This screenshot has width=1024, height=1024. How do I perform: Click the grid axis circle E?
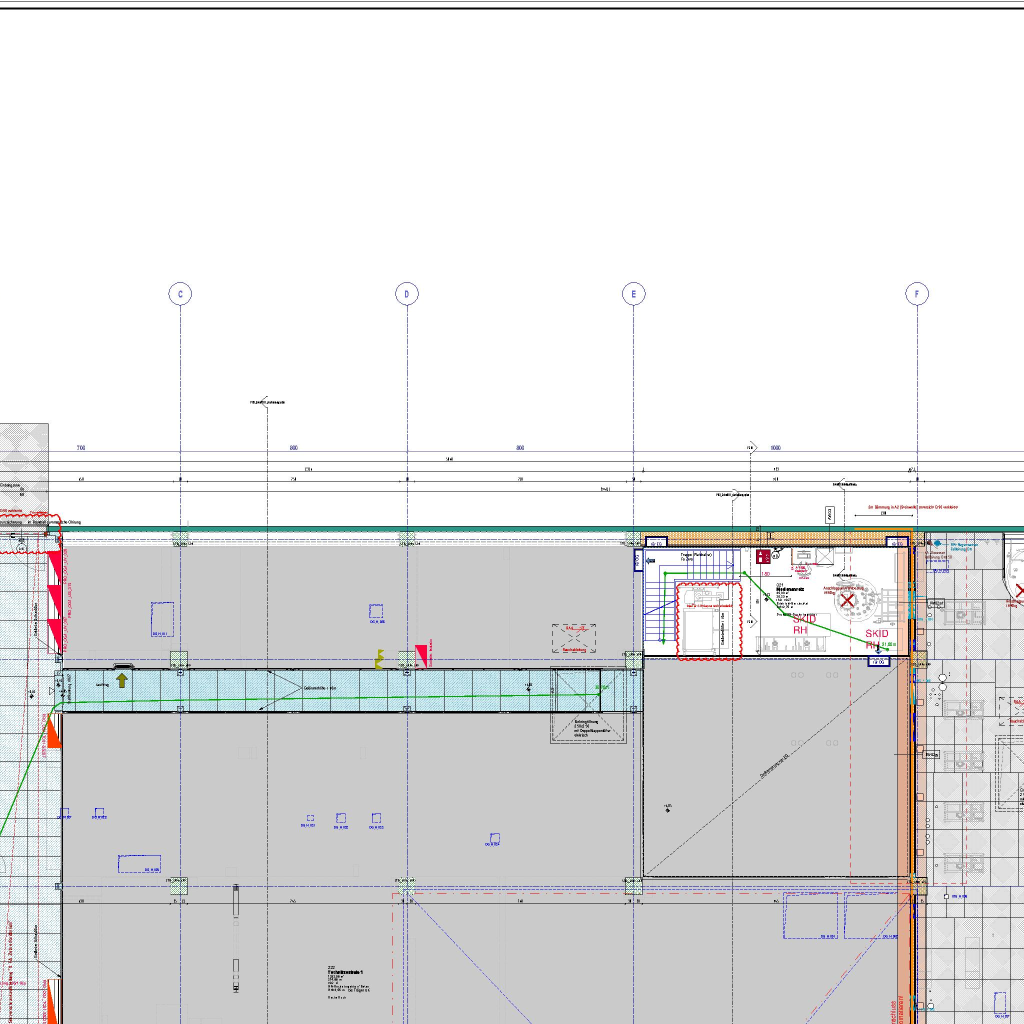coord(633,293)
